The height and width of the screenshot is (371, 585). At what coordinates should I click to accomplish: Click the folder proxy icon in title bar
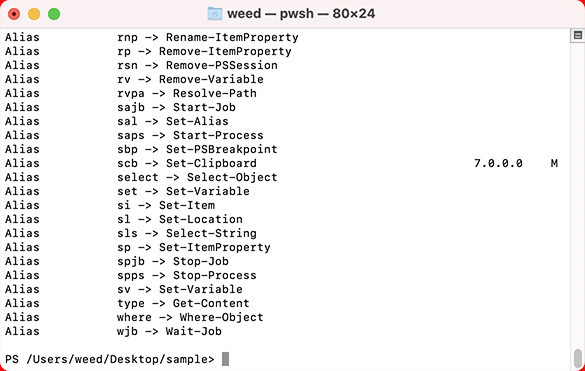click(x=215, y=14)
